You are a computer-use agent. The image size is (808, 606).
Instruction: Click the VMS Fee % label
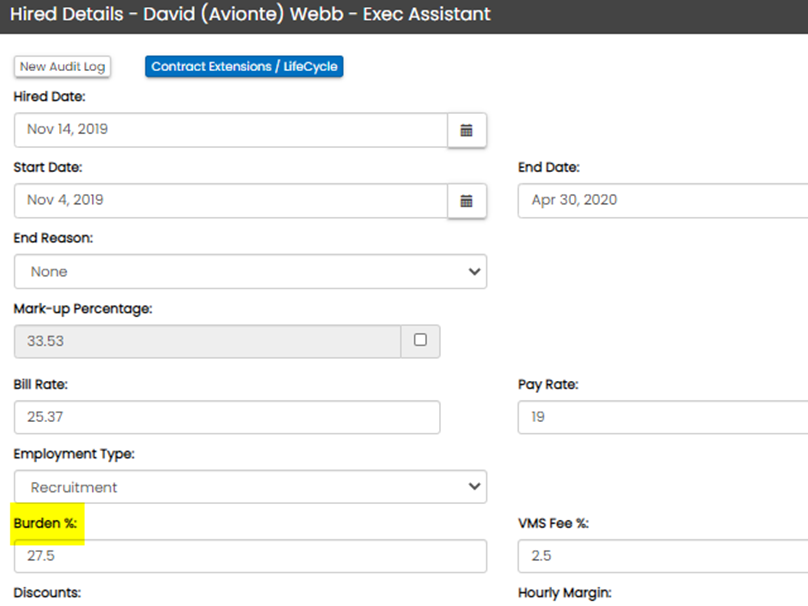[x=553, y=524]
